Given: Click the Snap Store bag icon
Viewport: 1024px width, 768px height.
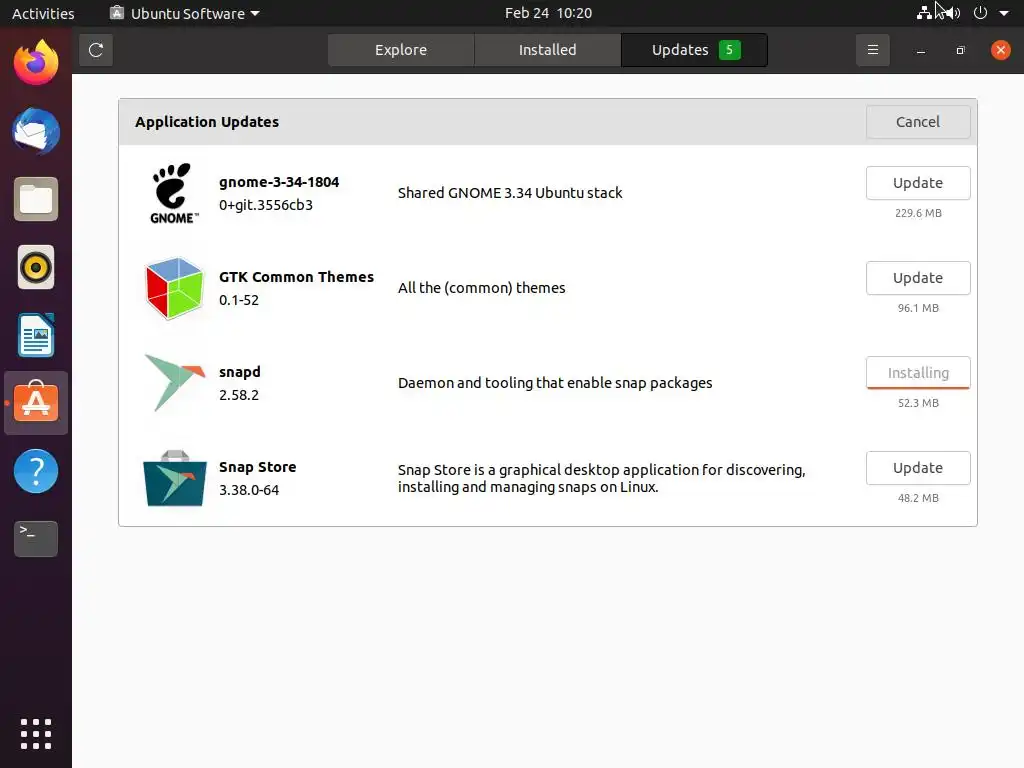Looking at the screenshot, I should coord(174,479).
